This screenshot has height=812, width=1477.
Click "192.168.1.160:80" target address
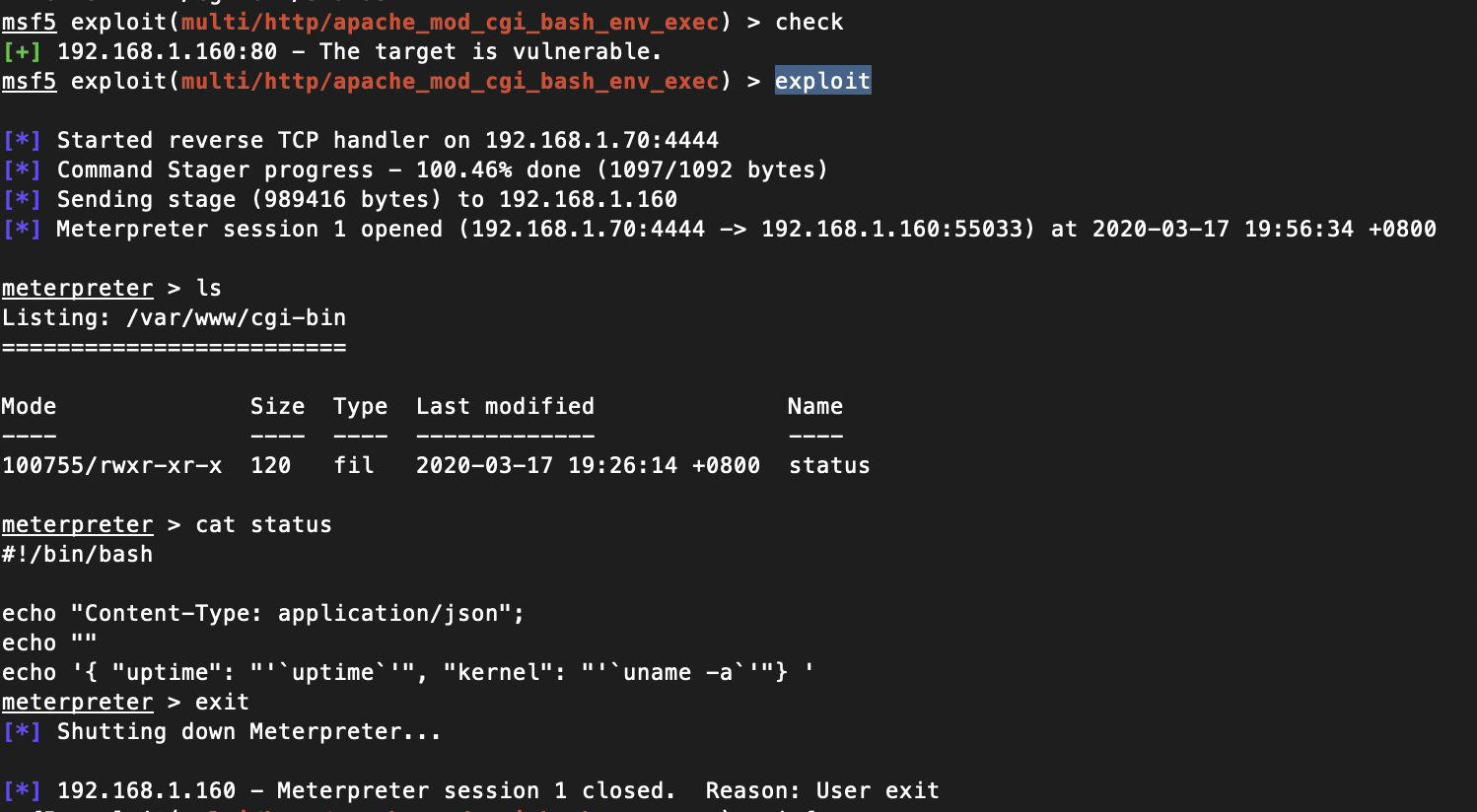167,51
